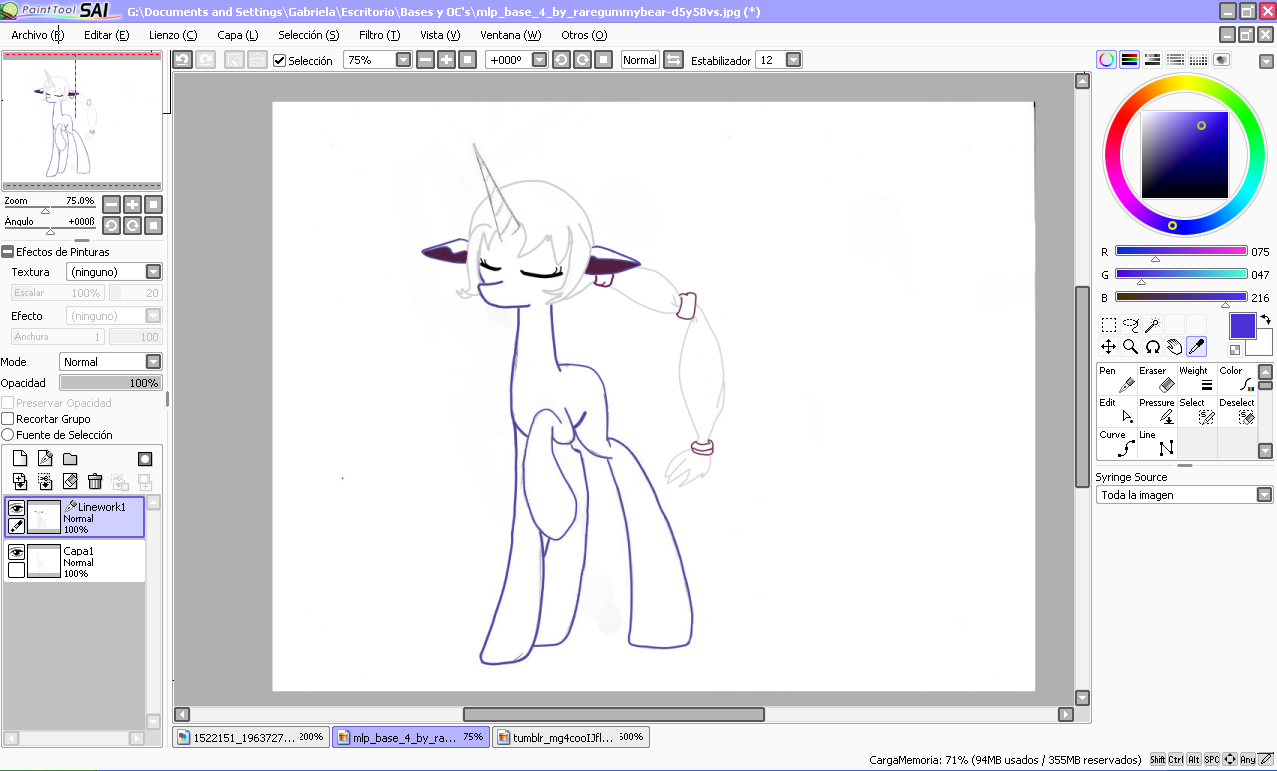The height and width of the screenshot is (771, 1277).
Task: Open the +000° rotation dropdown
Action: (540, 60)
